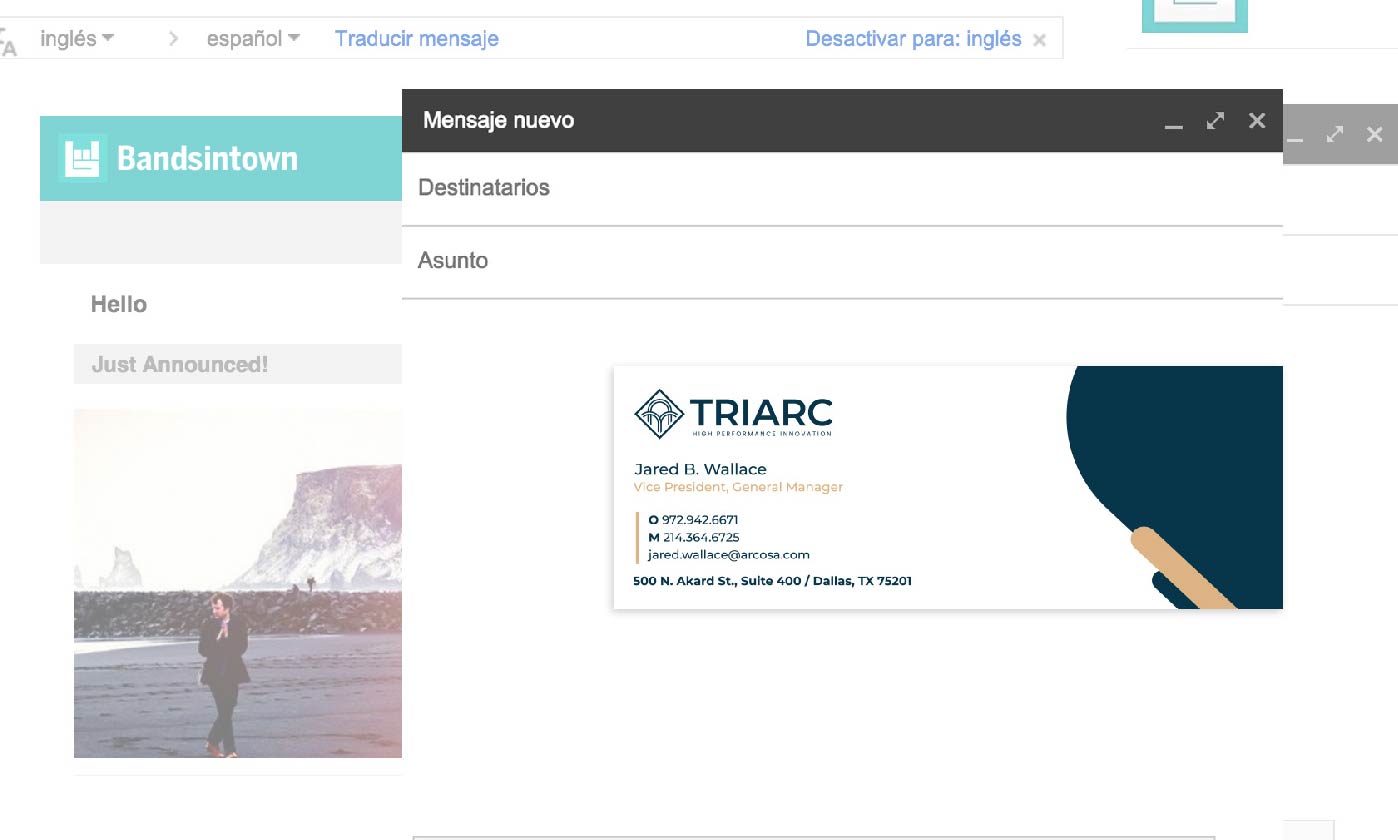Close the gray background compose window

click(x=1375, y=134)
